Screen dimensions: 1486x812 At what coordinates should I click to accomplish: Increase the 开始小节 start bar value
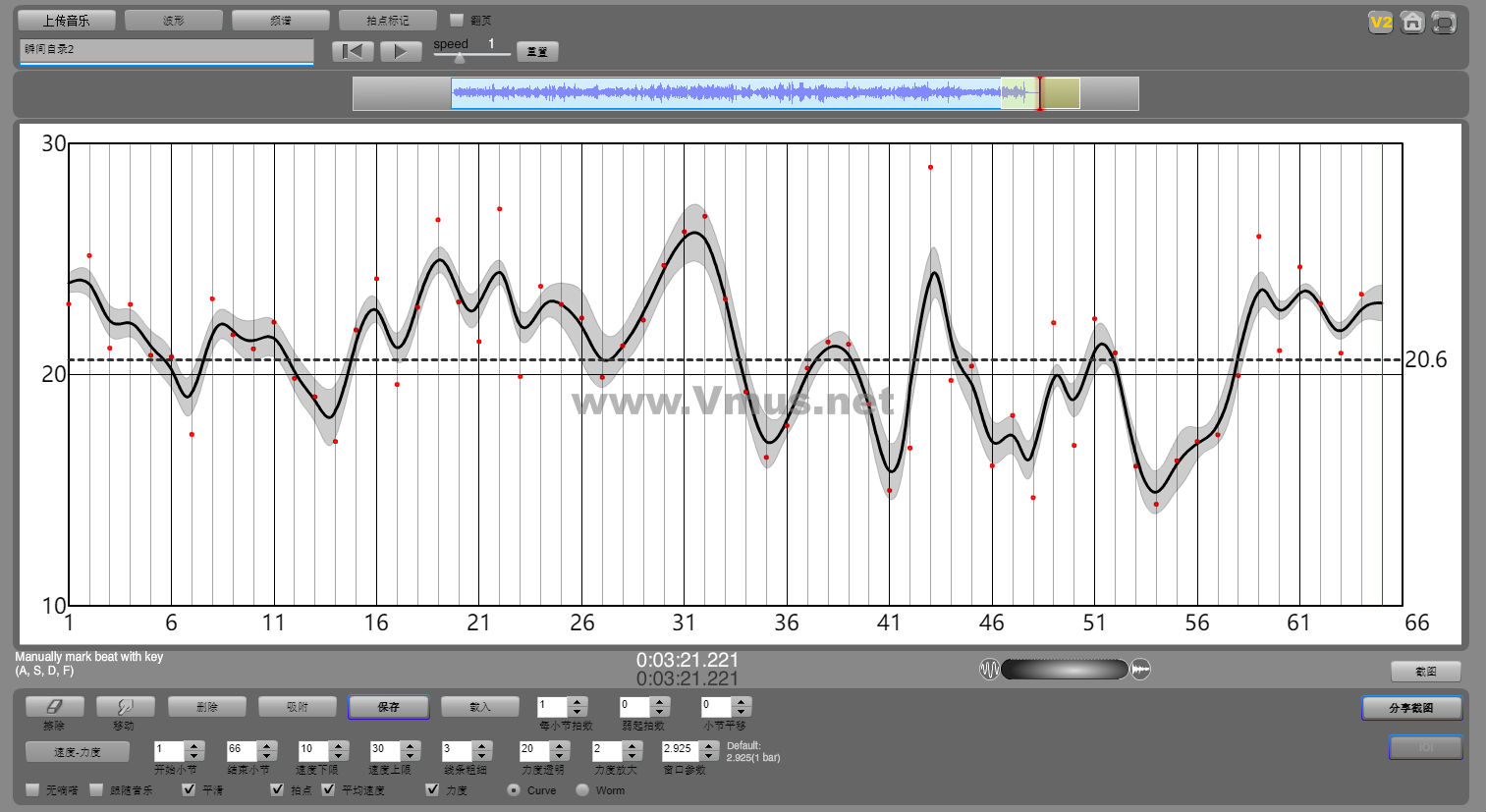coord(194,746)
